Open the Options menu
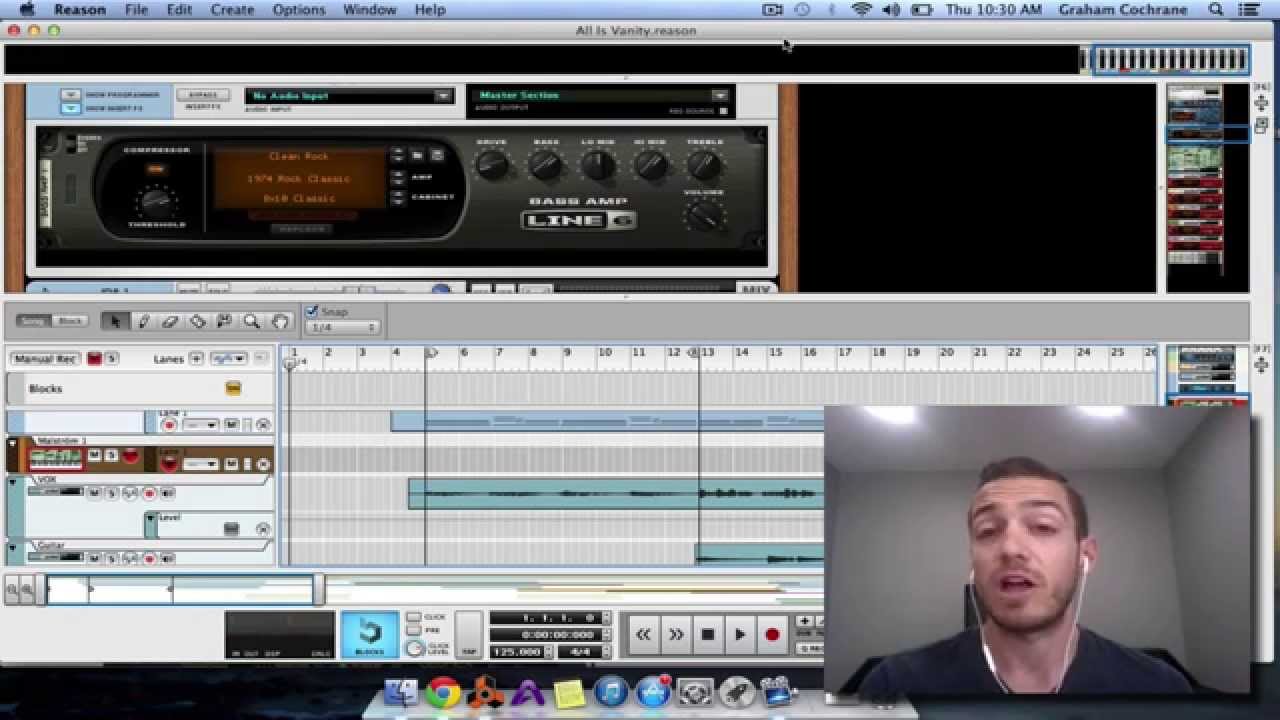1280x720 pixels. coord(299,9)
